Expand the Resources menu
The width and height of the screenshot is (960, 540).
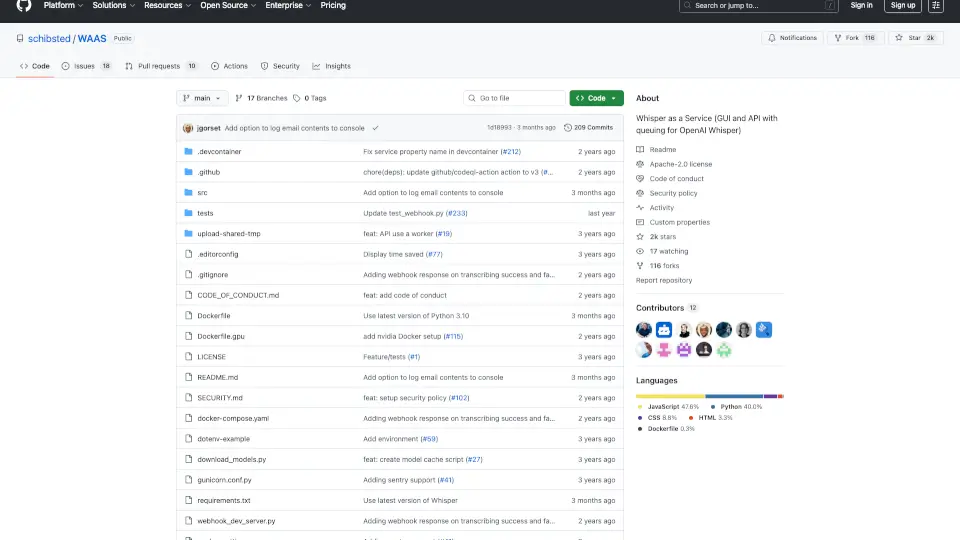click(167, 6)
